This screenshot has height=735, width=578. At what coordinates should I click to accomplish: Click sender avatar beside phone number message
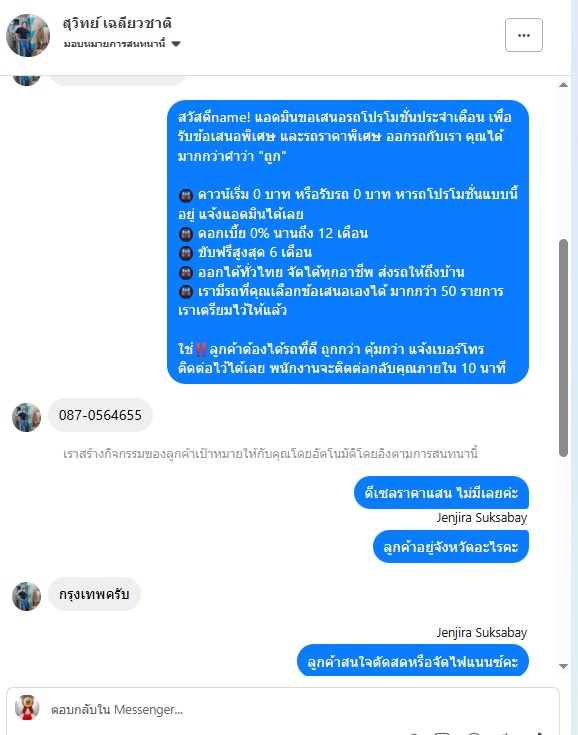tap(26, 417)
